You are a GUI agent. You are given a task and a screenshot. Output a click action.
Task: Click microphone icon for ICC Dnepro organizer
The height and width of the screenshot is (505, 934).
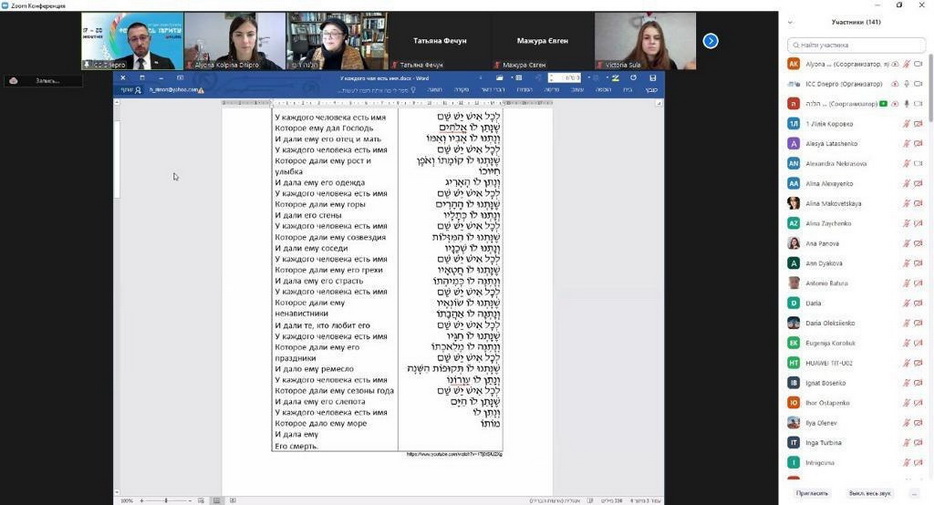click(906, 84)
